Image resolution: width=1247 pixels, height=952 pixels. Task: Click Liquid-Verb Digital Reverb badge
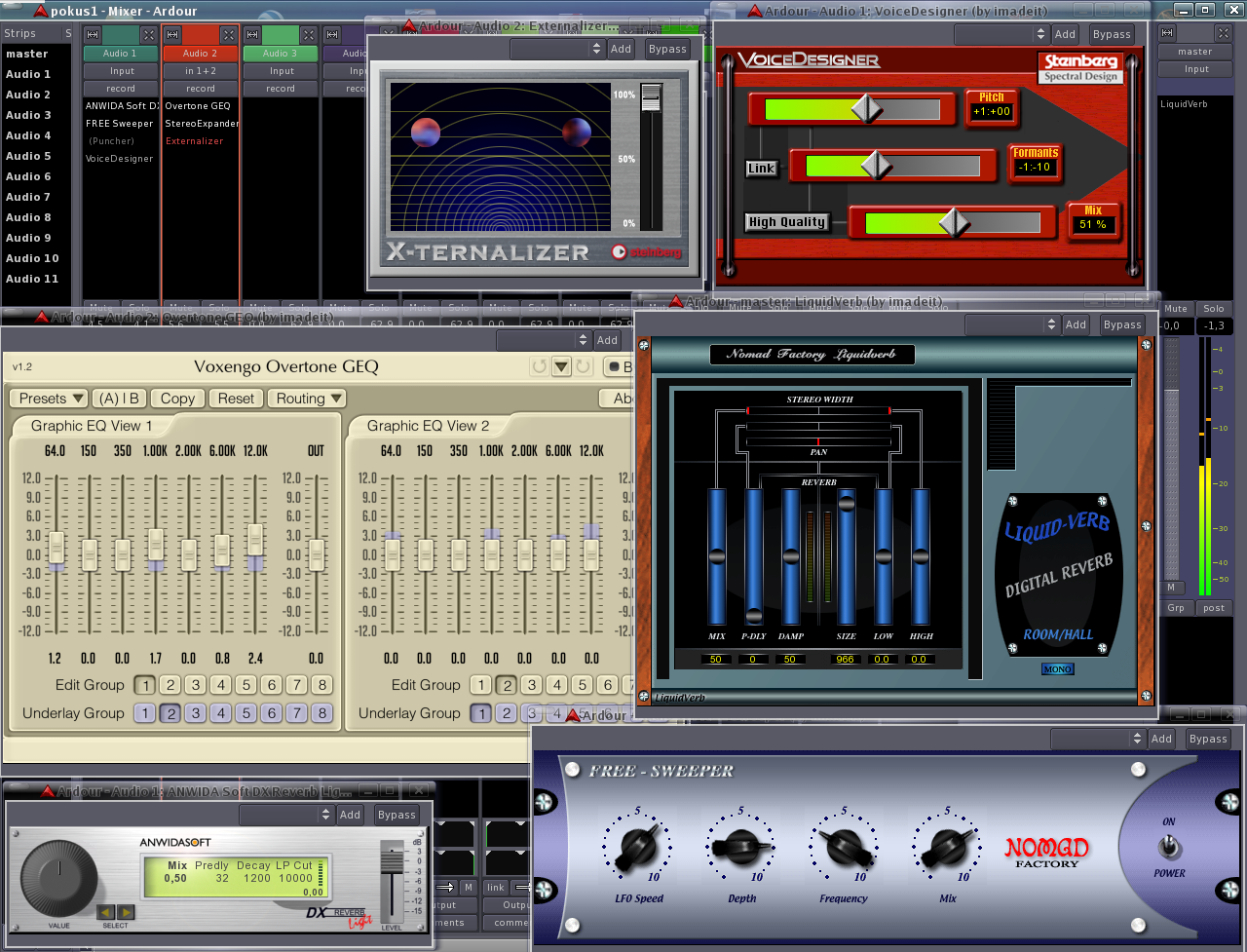click(1058, 577)
